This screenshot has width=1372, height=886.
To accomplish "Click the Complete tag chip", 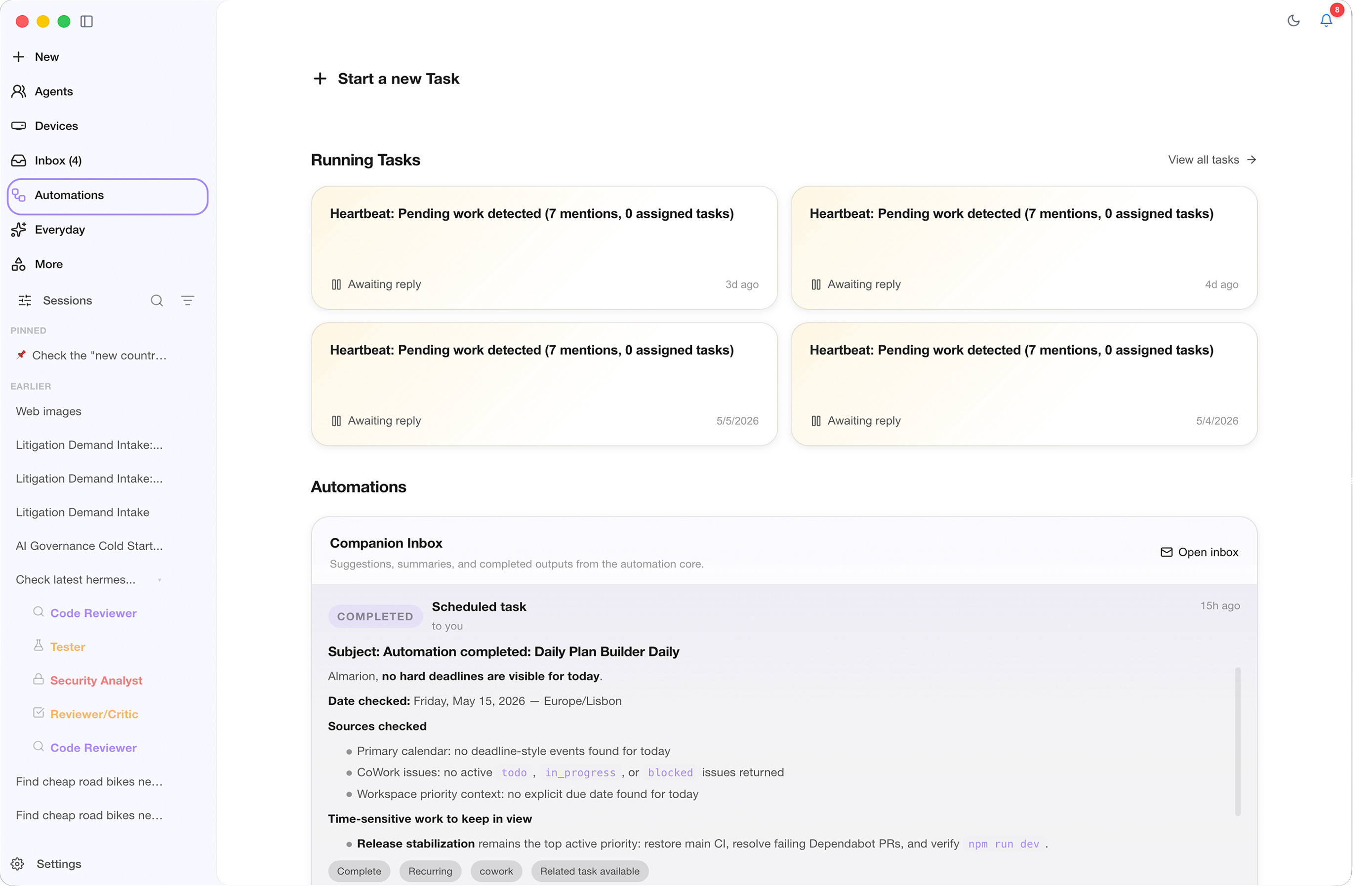I will tap(359, 871).
